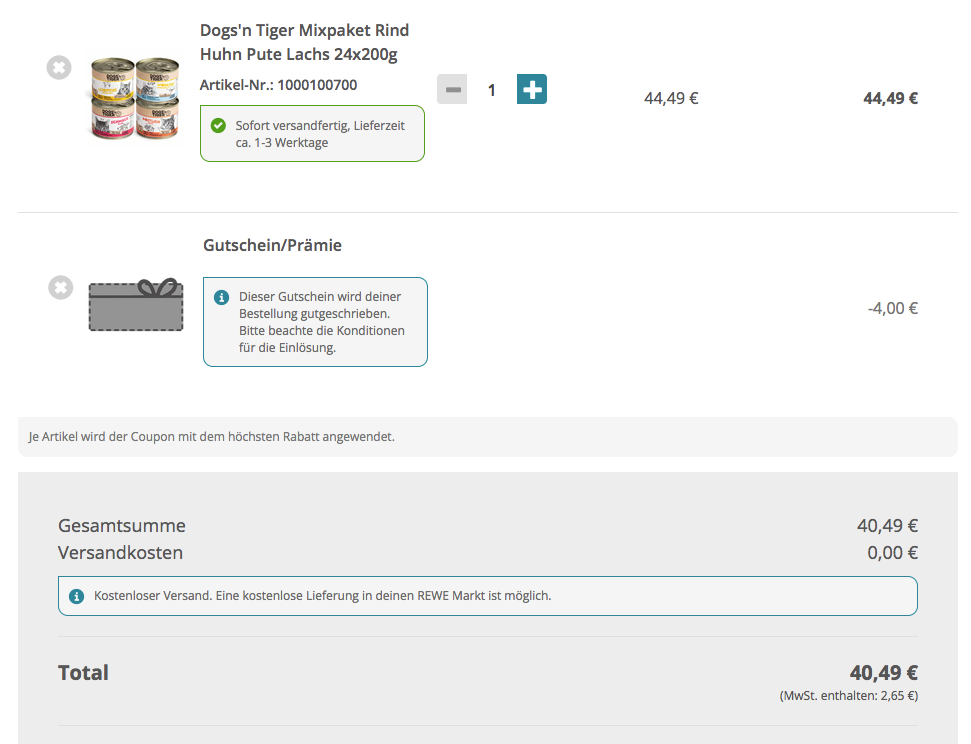Increase quantity with the plus button
971x744 pixels.
532,89
